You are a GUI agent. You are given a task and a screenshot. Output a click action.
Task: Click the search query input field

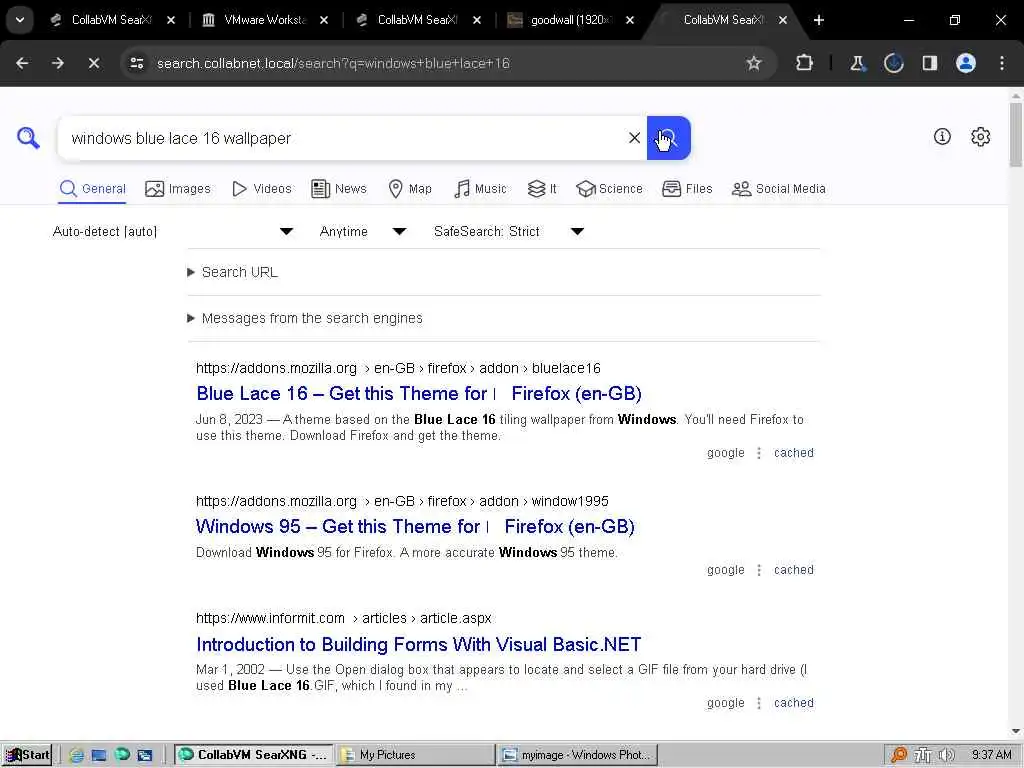[341, 138]
